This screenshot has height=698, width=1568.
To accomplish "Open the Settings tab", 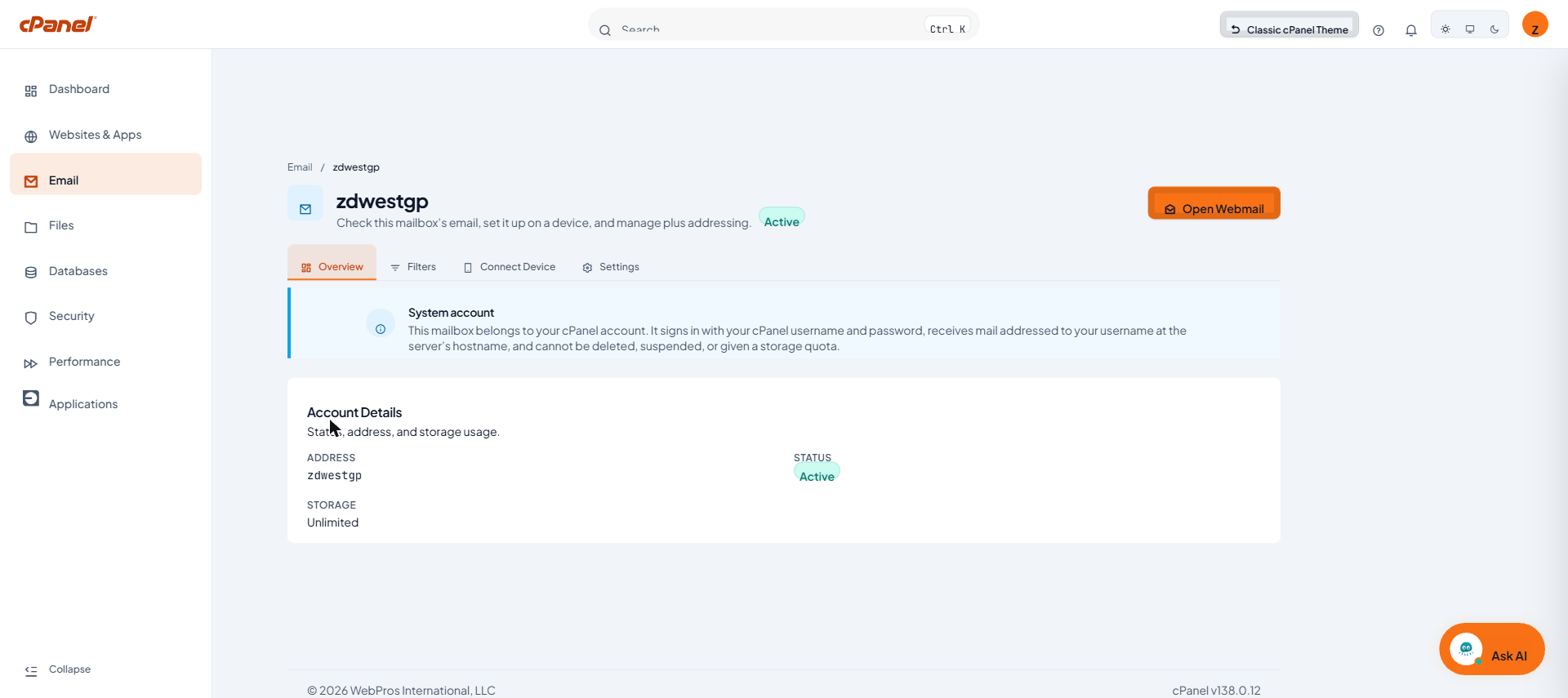I will [611, 267].
